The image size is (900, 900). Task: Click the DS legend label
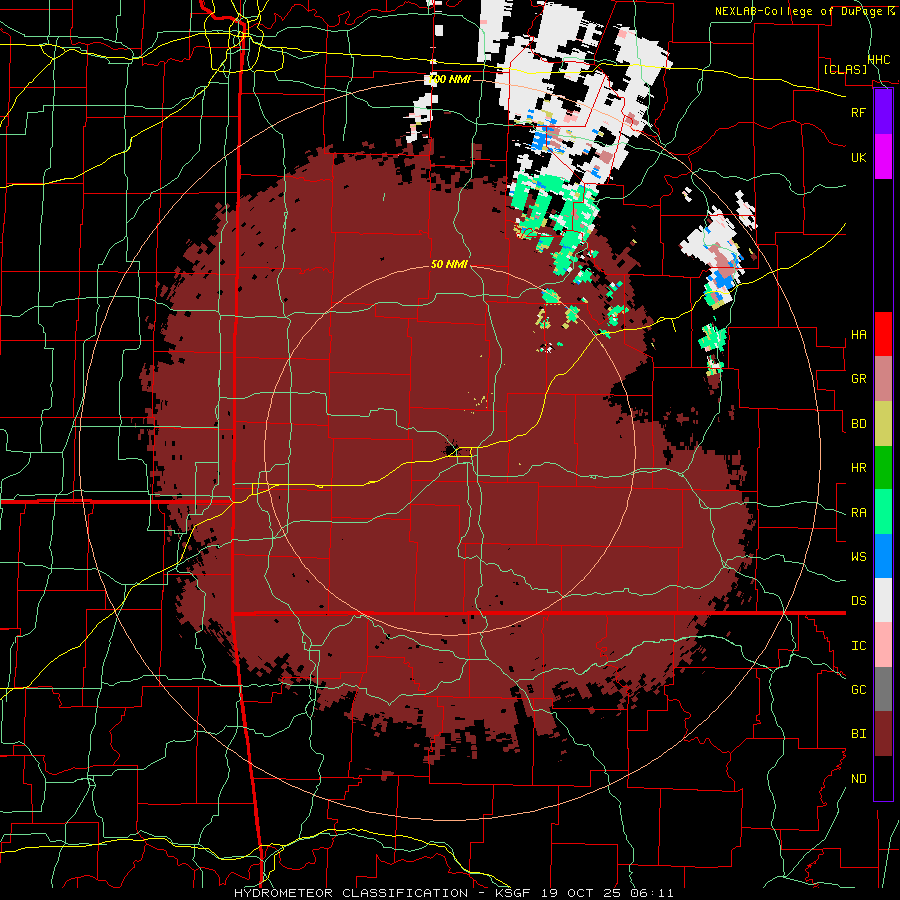click(858, 601)
